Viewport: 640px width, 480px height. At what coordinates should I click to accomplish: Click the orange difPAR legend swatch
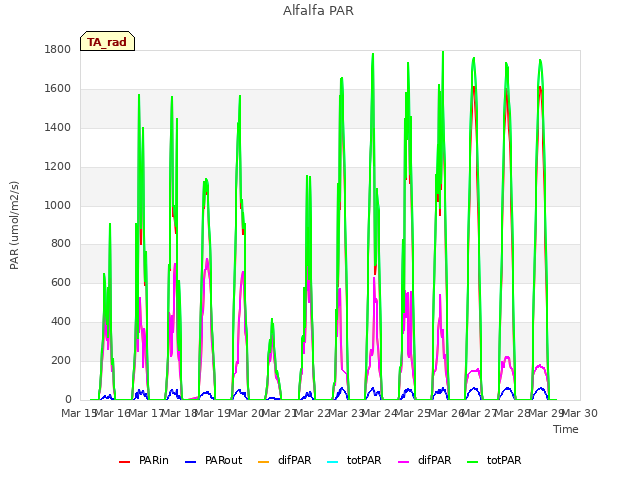[x=264, y=462]
